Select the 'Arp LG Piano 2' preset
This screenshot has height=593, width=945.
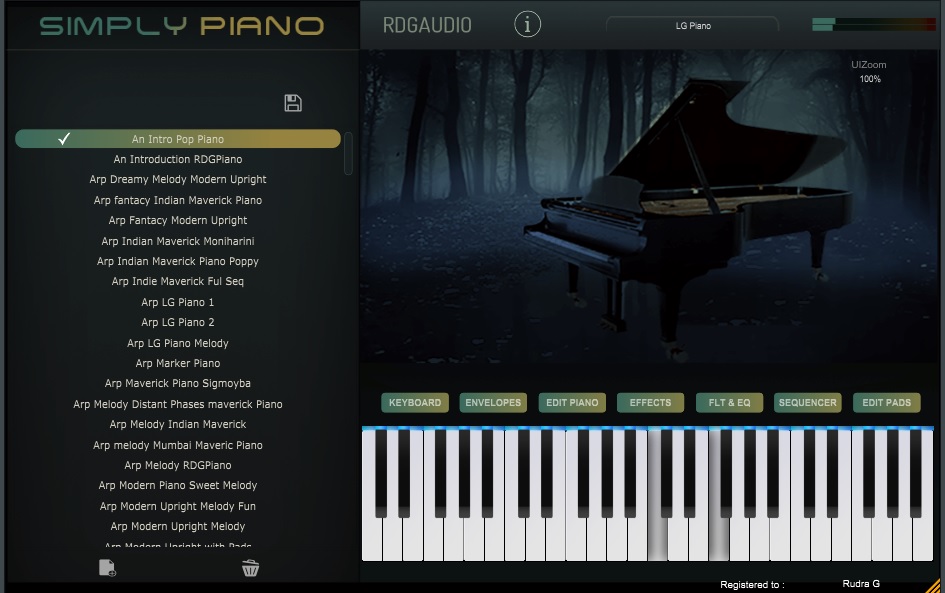pos(178,322)
